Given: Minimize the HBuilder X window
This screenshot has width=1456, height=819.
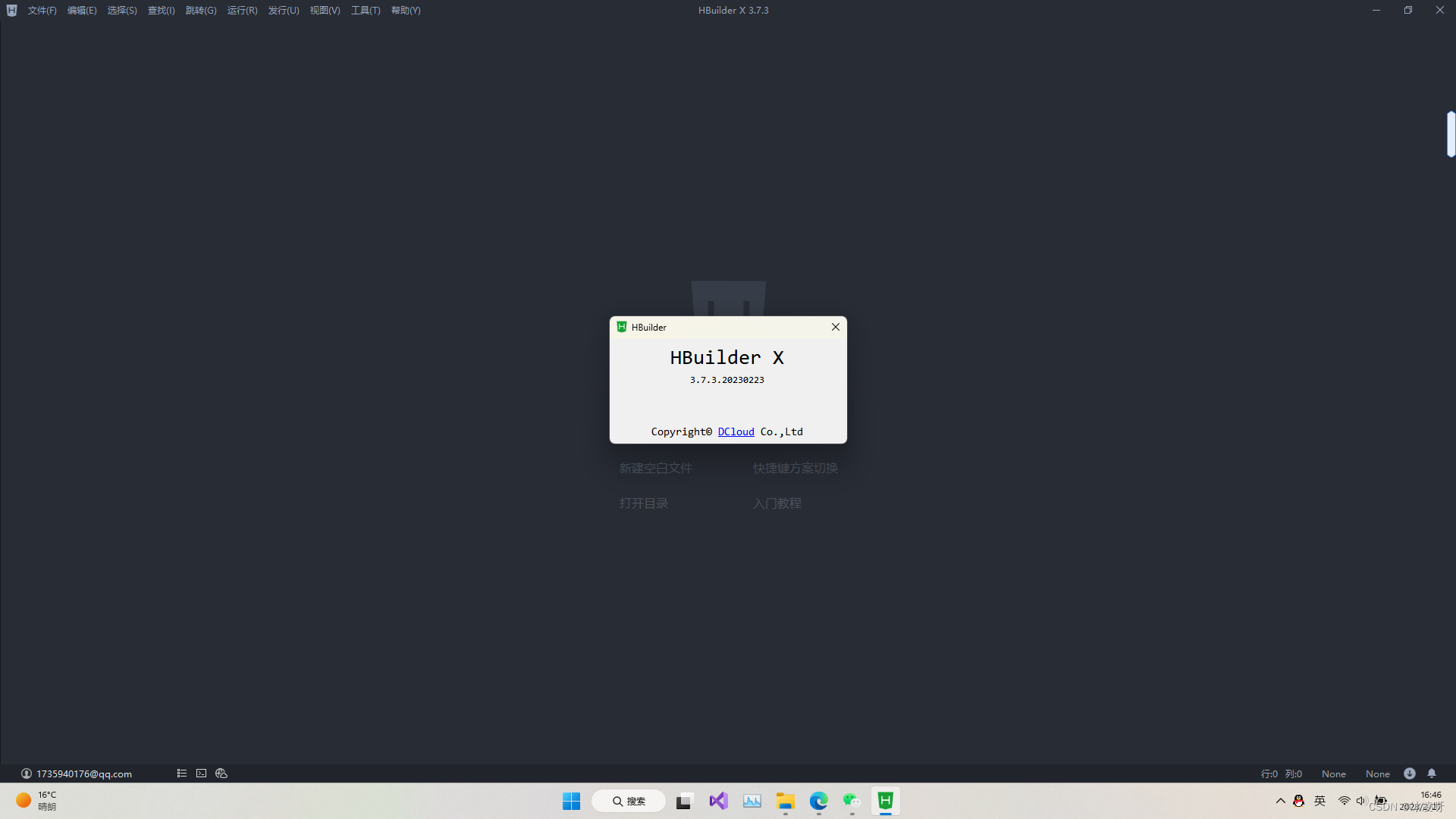Looking at the screenshot, I should (1376, 11).
